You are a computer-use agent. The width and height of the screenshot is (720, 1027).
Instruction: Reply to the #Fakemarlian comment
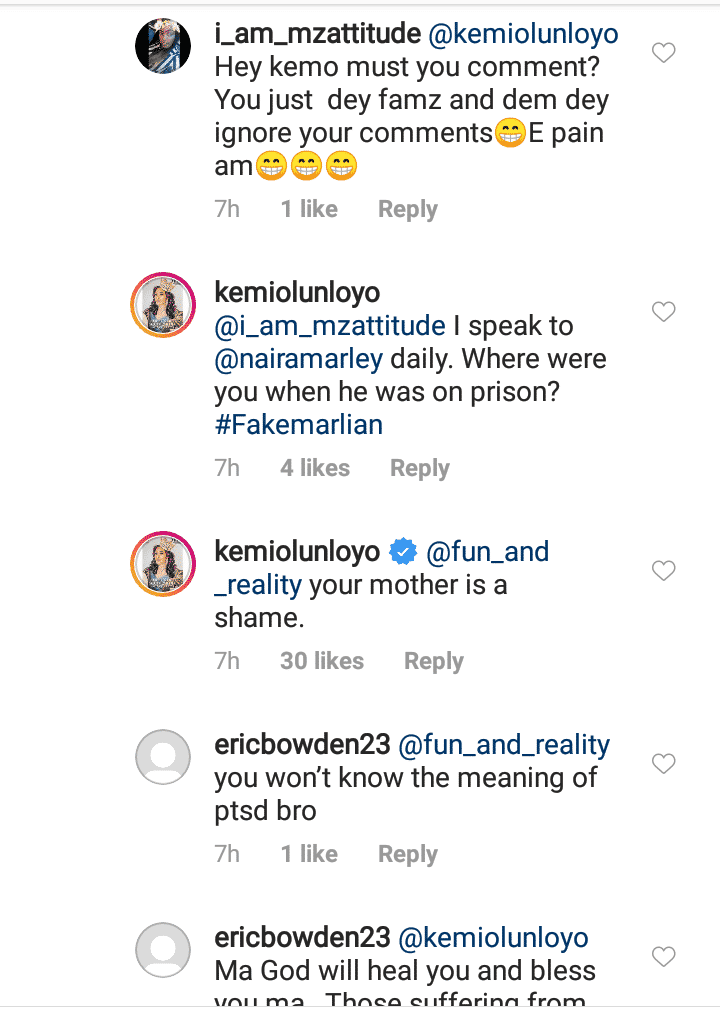tap(419, 468)
